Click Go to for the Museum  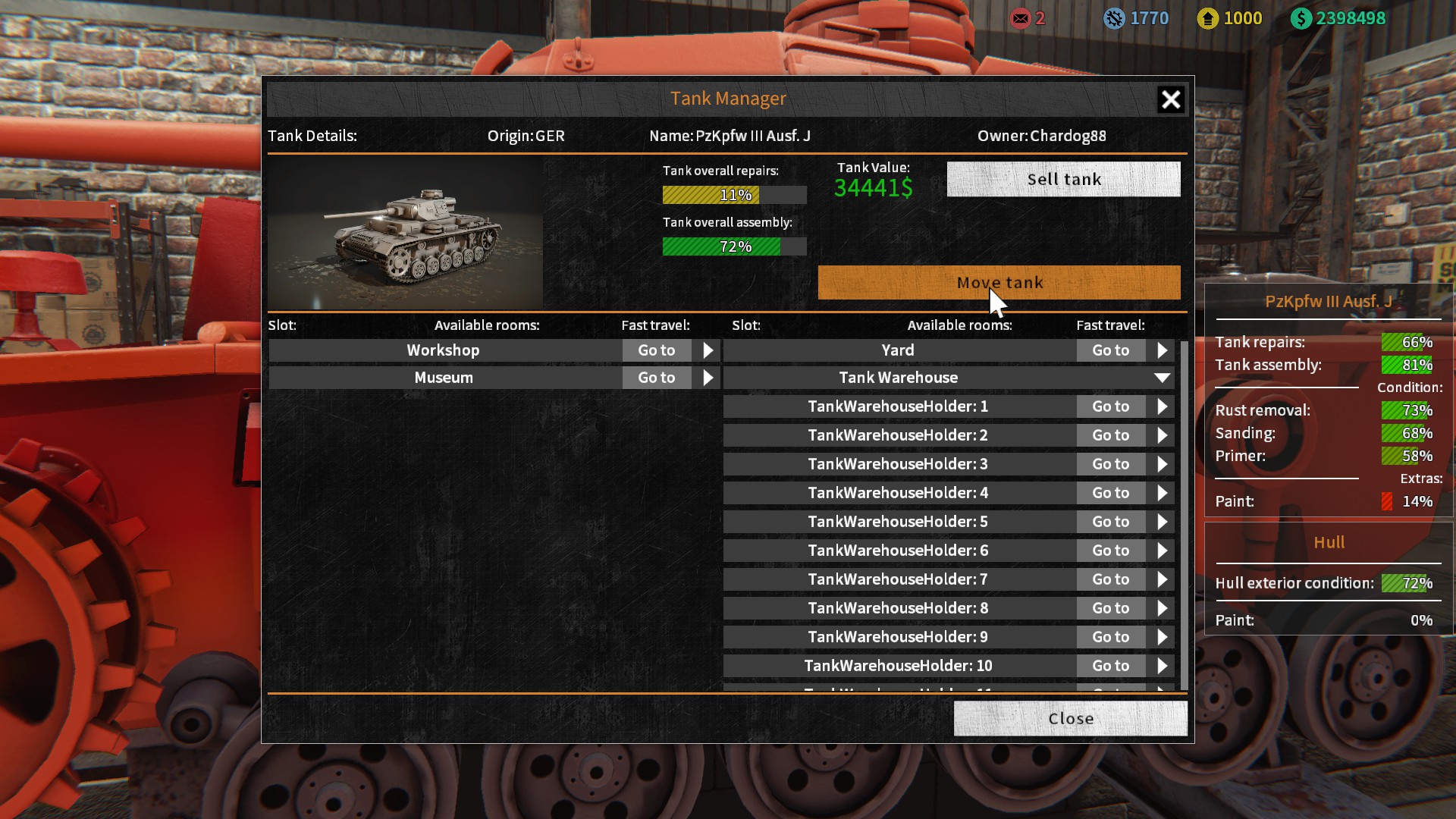[x=657, y=378]
